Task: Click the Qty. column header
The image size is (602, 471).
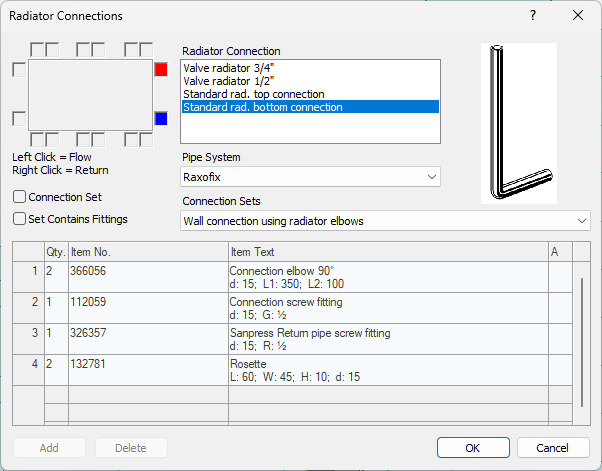Action: tap(56, 252)
